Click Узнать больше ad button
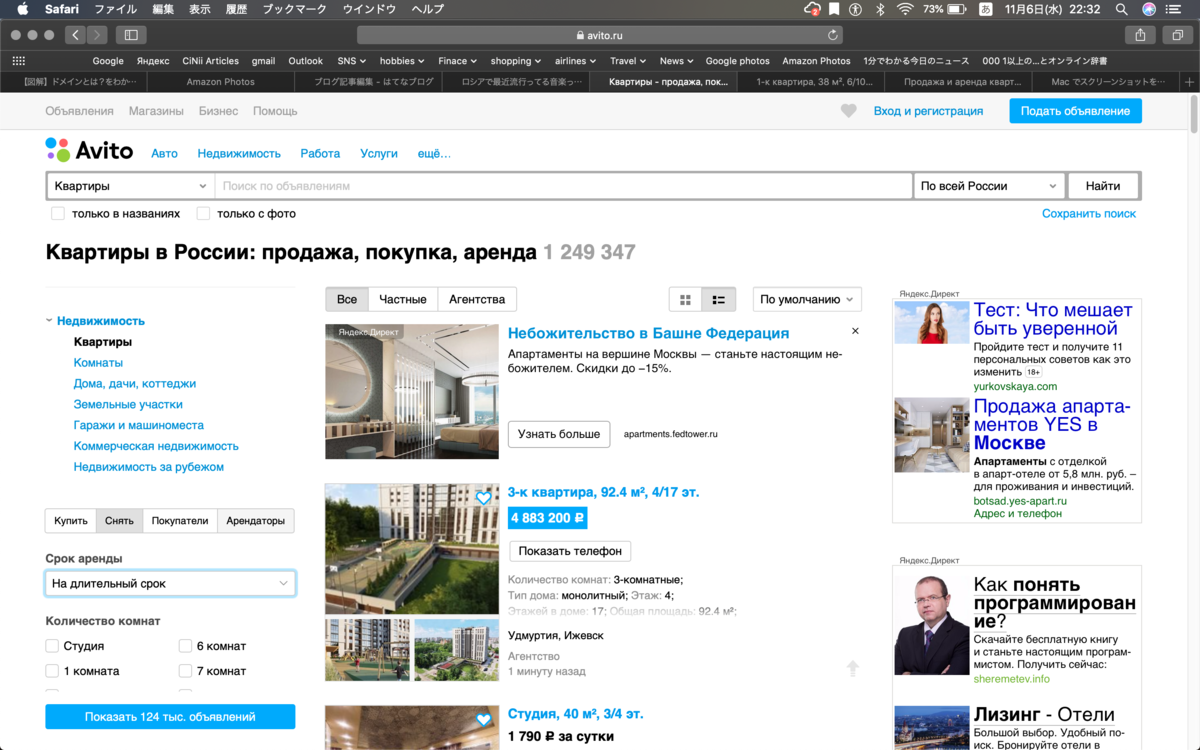 [559, 434]
